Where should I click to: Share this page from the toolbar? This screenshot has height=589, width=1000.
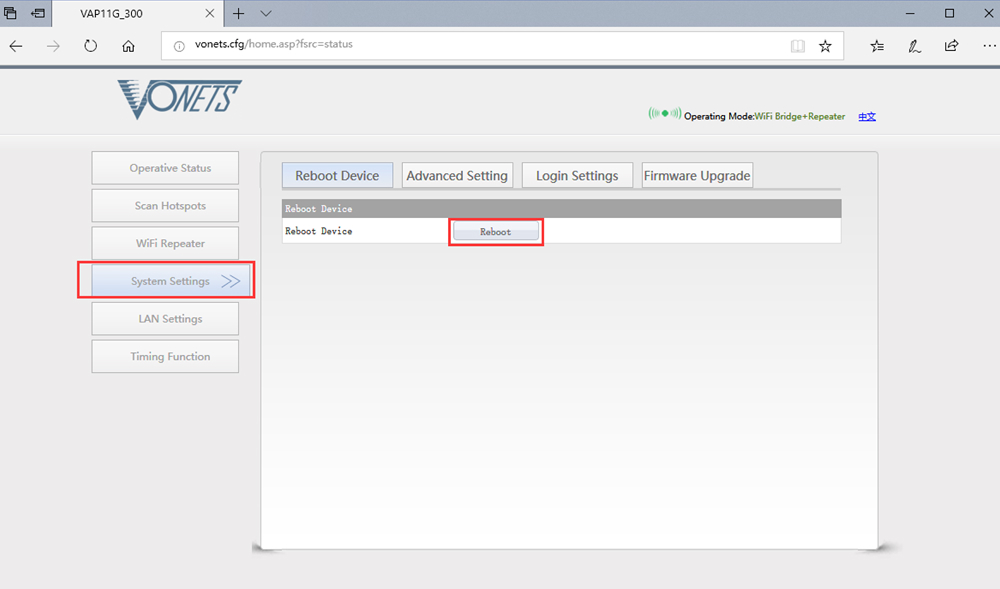(951, 45)
